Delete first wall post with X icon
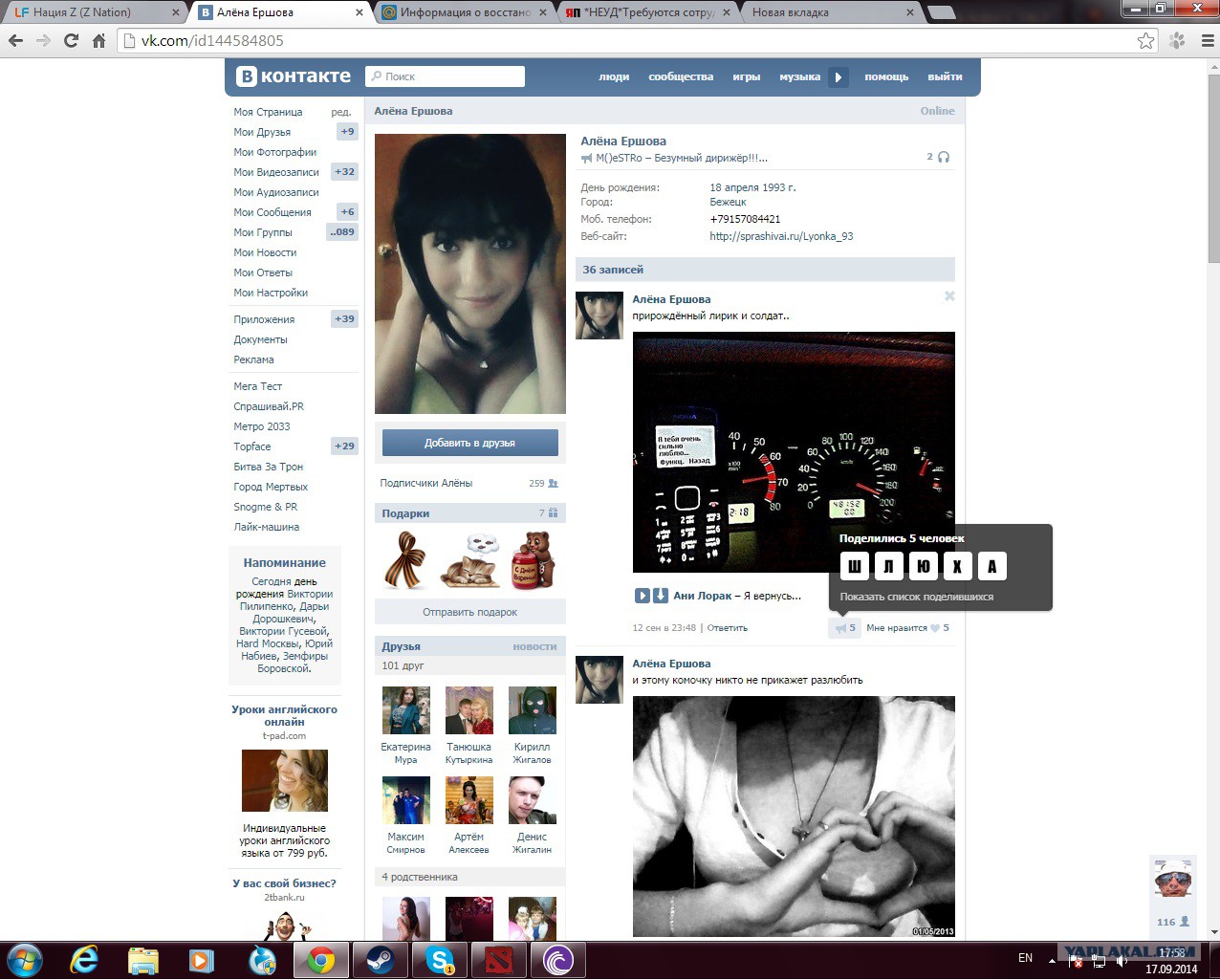Viewport: 1220px width, 980px height. coord(949,296)
